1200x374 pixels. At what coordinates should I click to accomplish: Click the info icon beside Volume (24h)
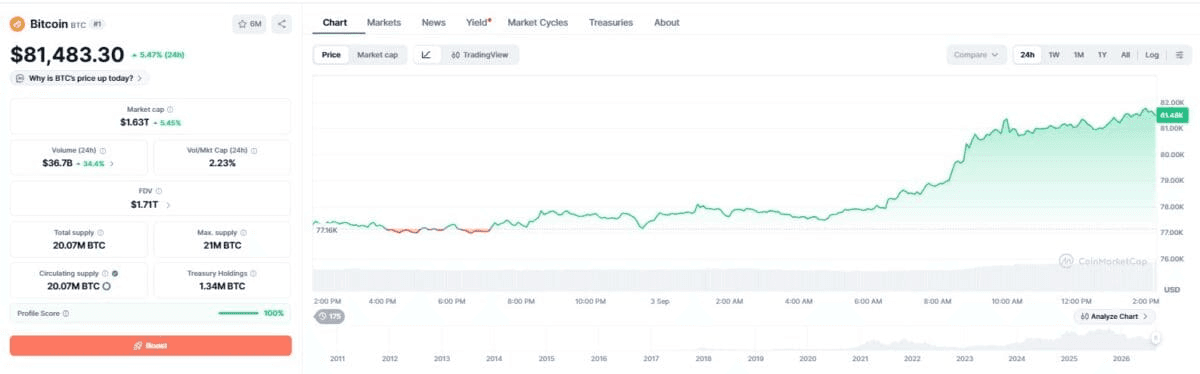pos(103,150)
